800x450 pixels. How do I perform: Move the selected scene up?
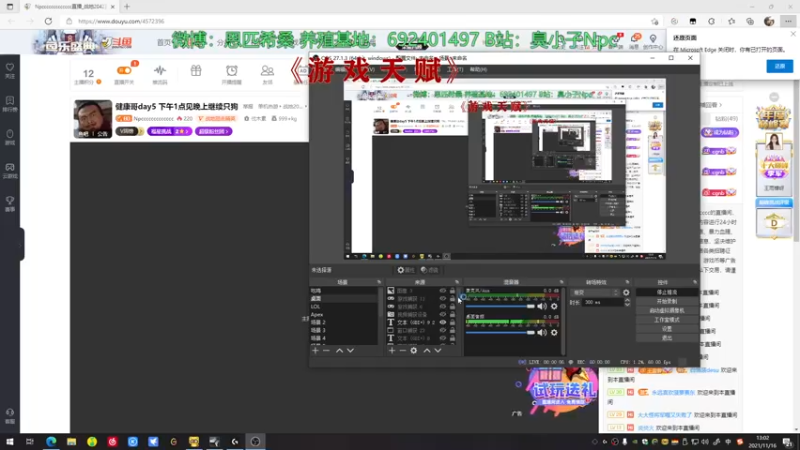(x=339, y=351)
